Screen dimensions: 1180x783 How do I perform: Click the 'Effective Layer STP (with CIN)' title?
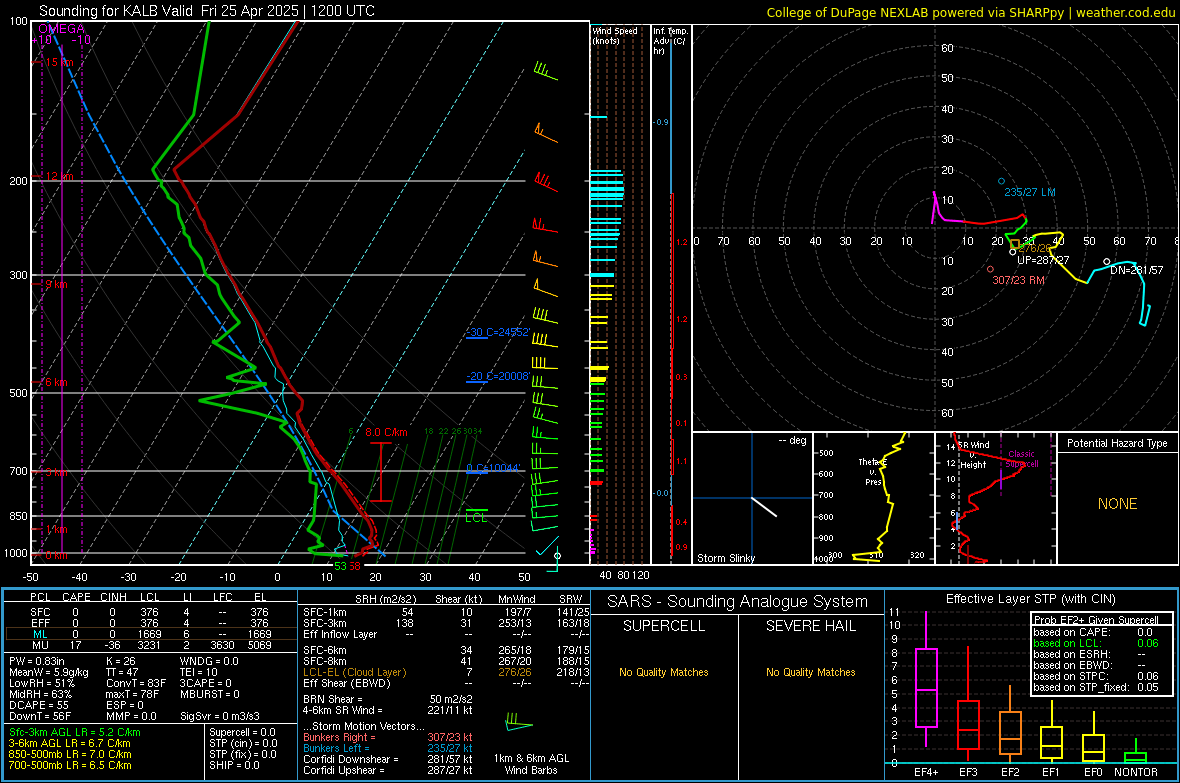tap(1030, 599)
